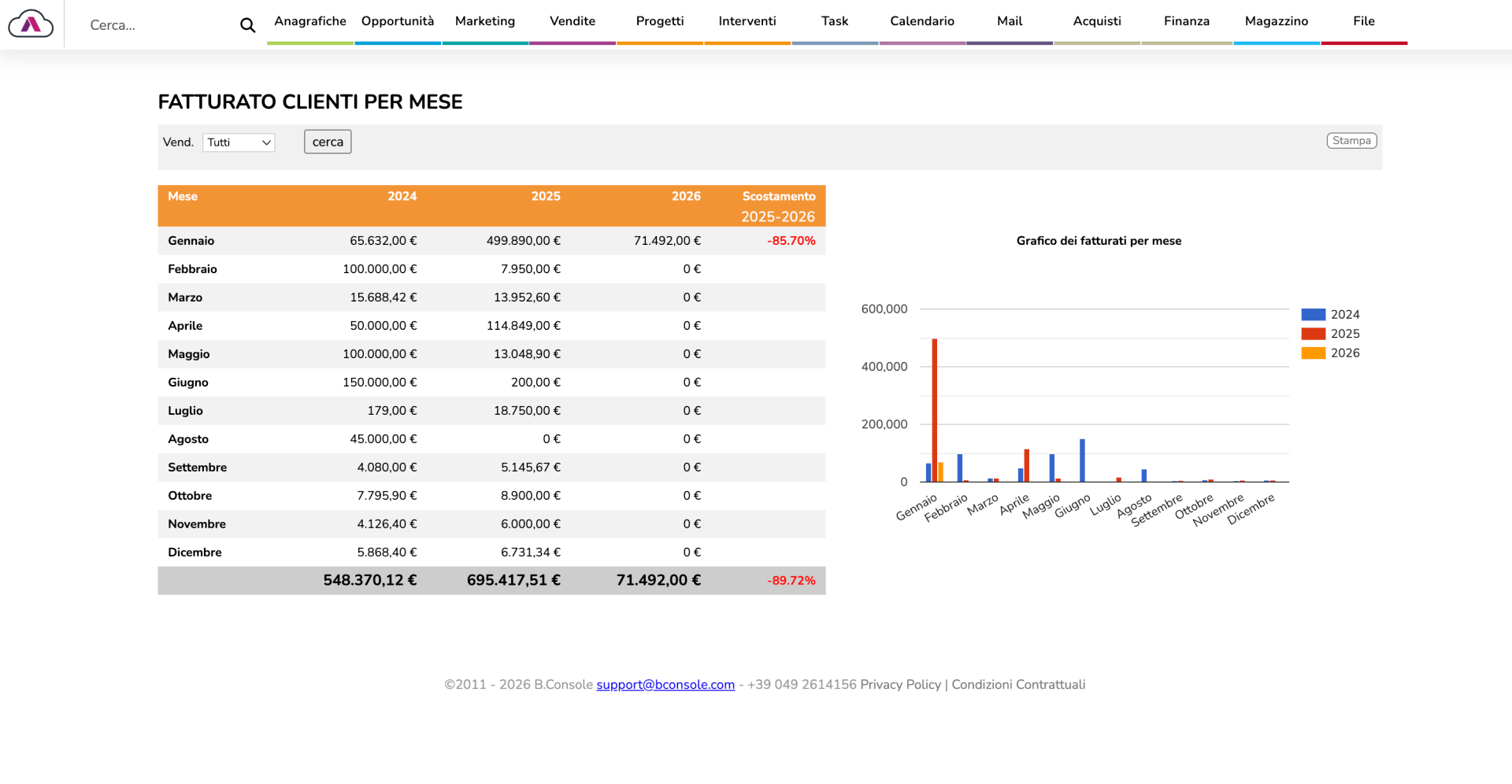Select the Vendite menu item

(573, 21)
